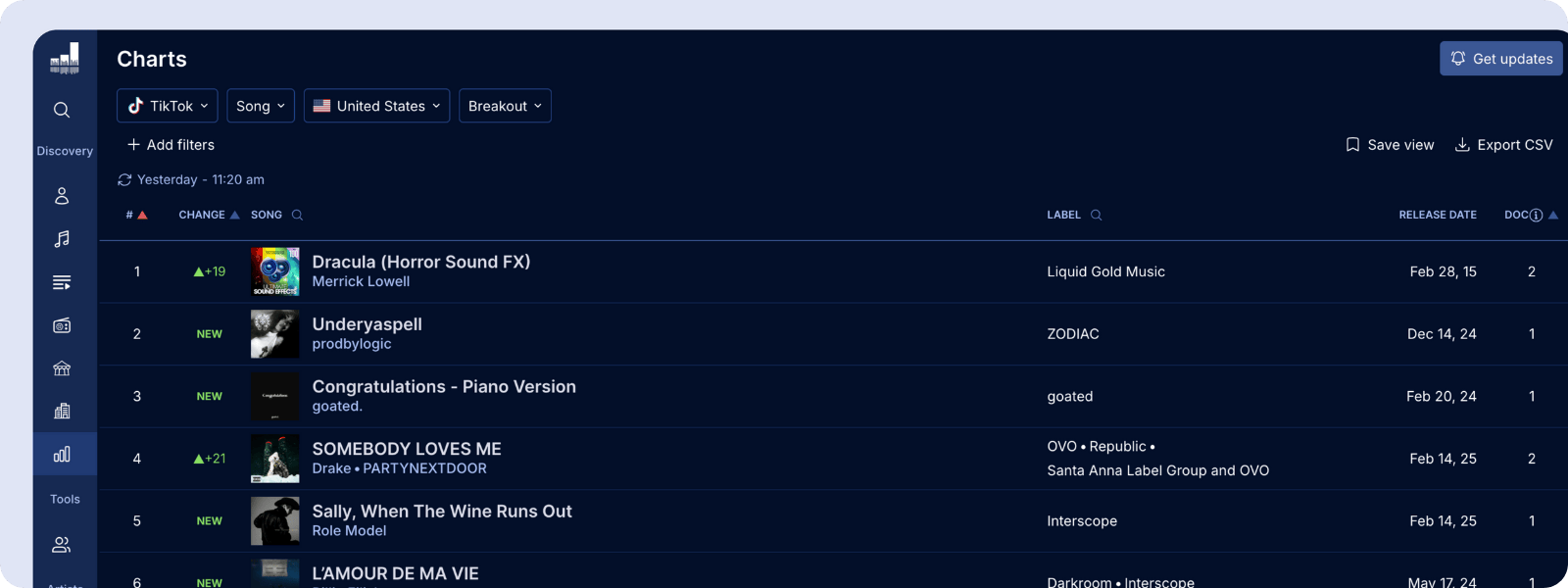Image resolution: width=1568 pixels, height=588 pixels.
Task: Click release date Dec 14, 24
Action: pyautogui.click(x=1442, y=334)
